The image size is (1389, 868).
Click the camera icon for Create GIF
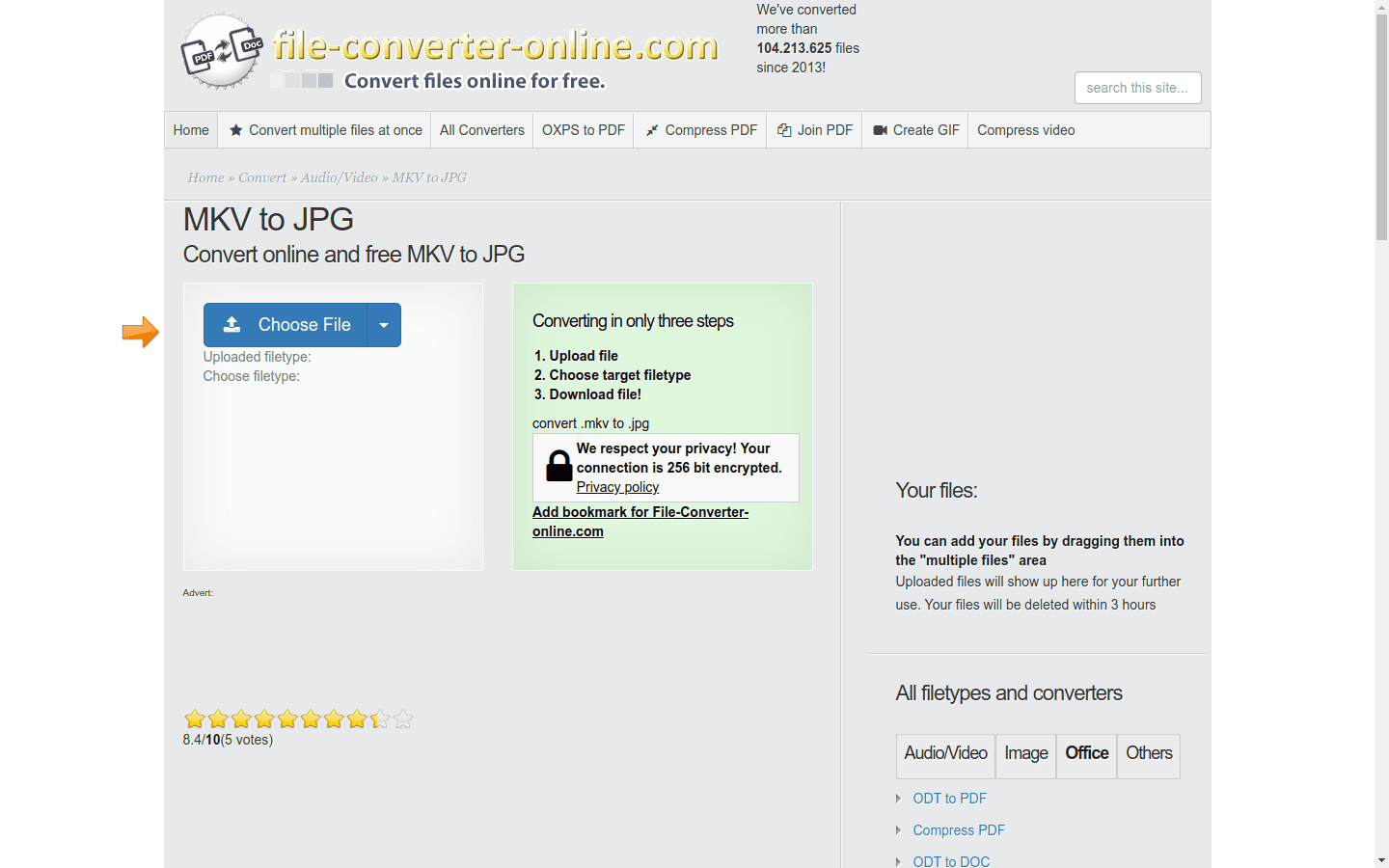coord(880,129)
